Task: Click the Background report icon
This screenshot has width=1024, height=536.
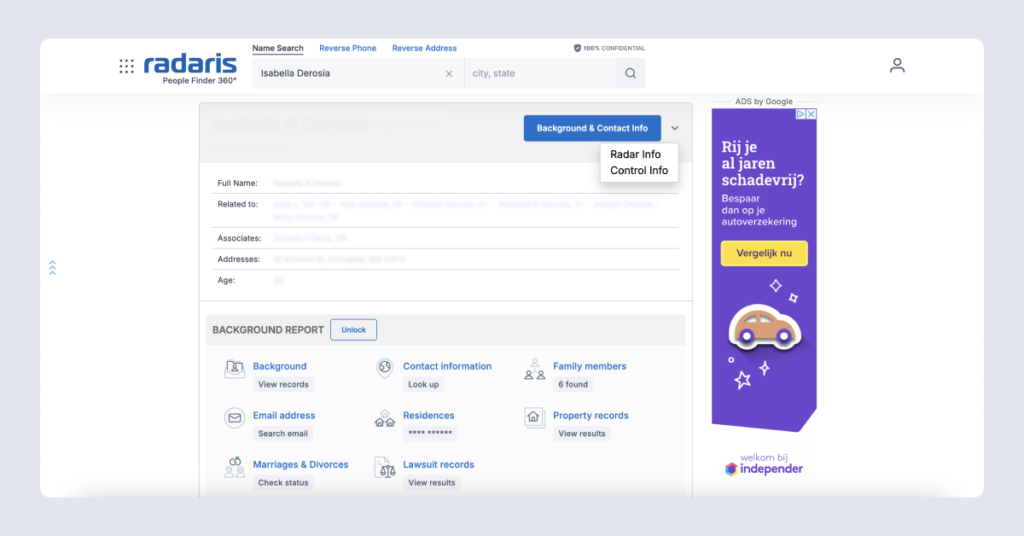Action: pos(235,369)
